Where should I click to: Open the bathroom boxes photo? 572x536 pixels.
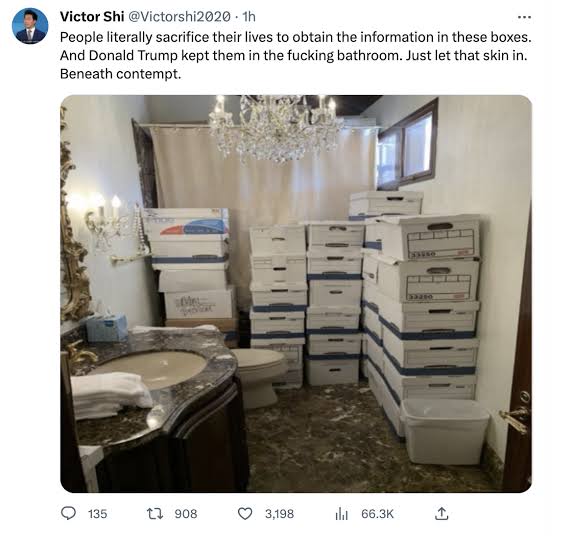pos(296,294)
